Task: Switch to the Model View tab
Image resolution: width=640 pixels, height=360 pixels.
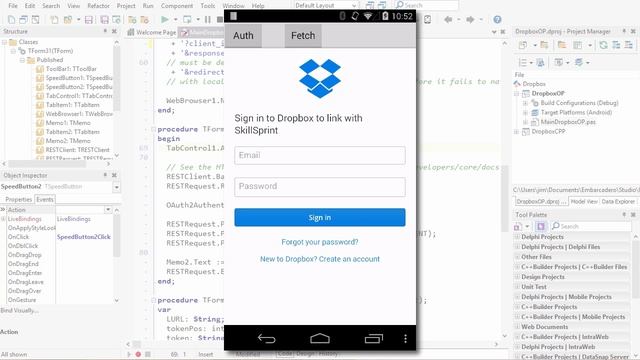Action: coord(584,201)
